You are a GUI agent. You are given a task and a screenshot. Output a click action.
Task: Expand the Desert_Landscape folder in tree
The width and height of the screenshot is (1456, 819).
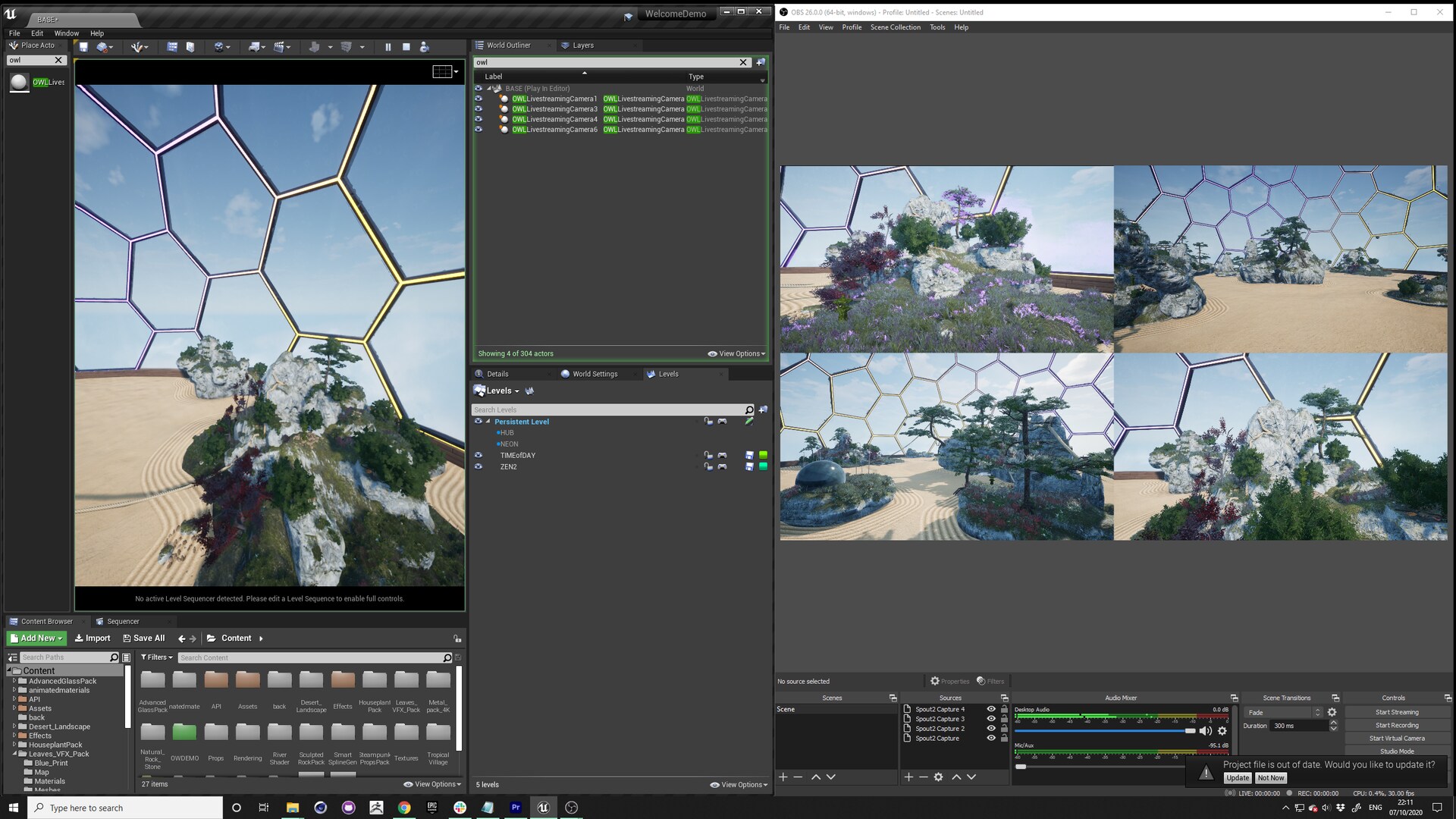coord(14,726)
